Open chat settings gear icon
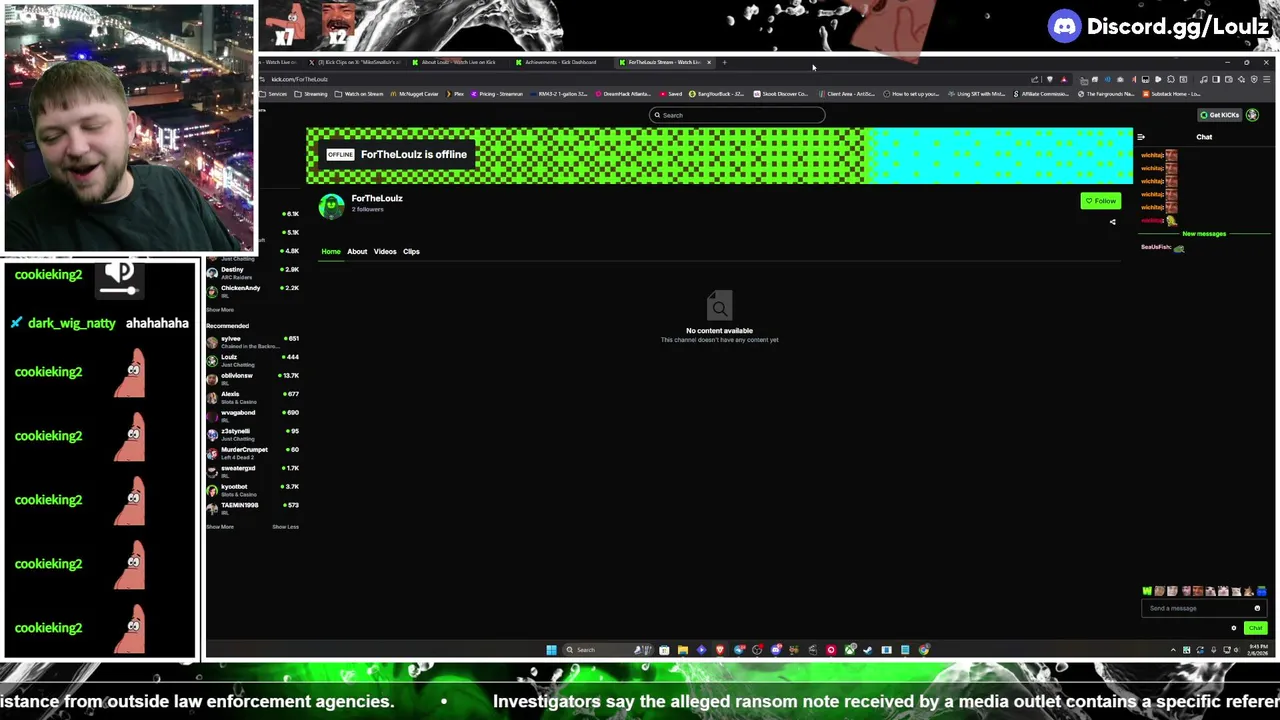Screen dimensions: 1280x720 [1233, 628]
